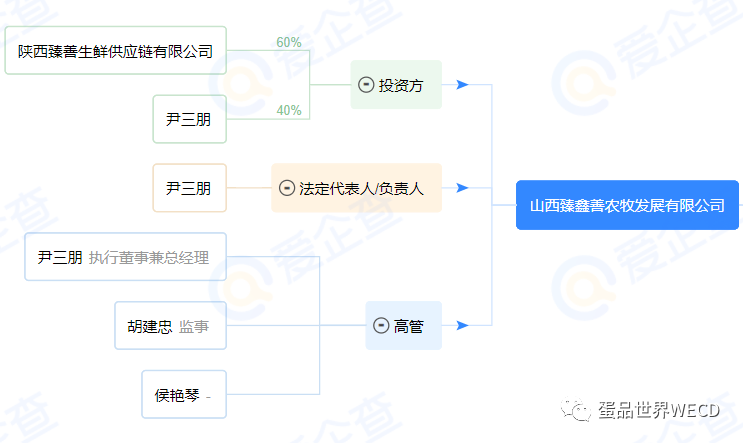Click the 40% shareholding label
The width and height of the screenshot is (743, 443).
[x=289, y=110]
